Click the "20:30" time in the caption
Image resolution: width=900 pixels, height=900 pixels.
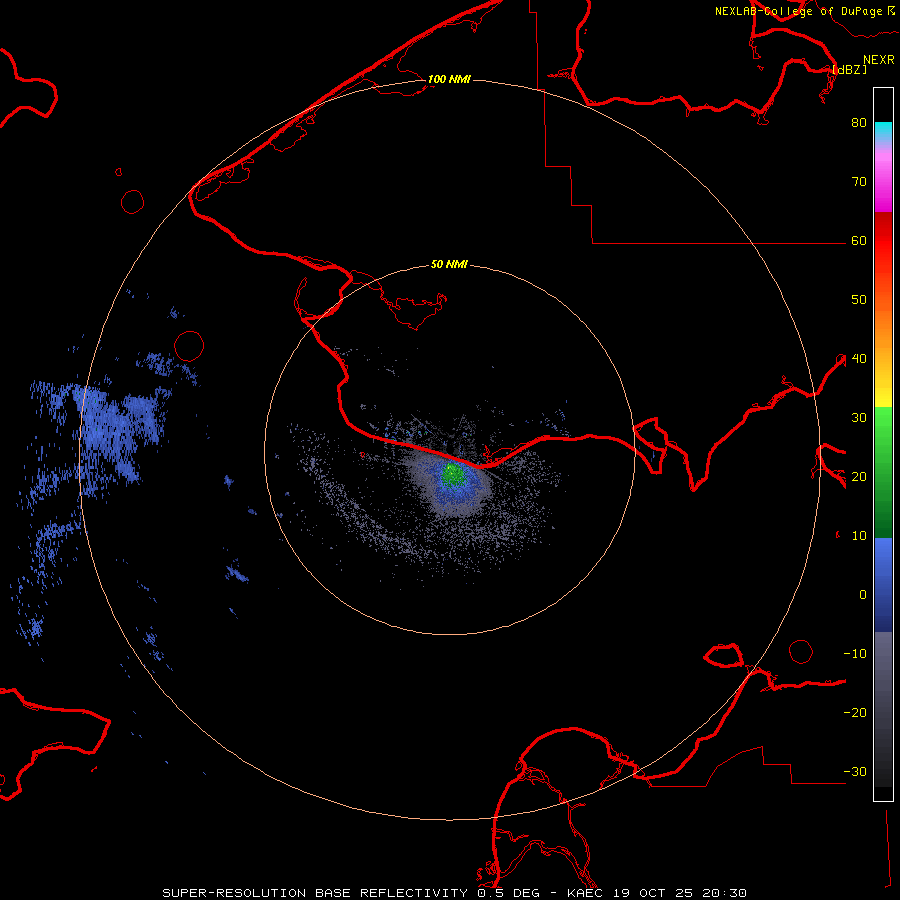(724, 893)
